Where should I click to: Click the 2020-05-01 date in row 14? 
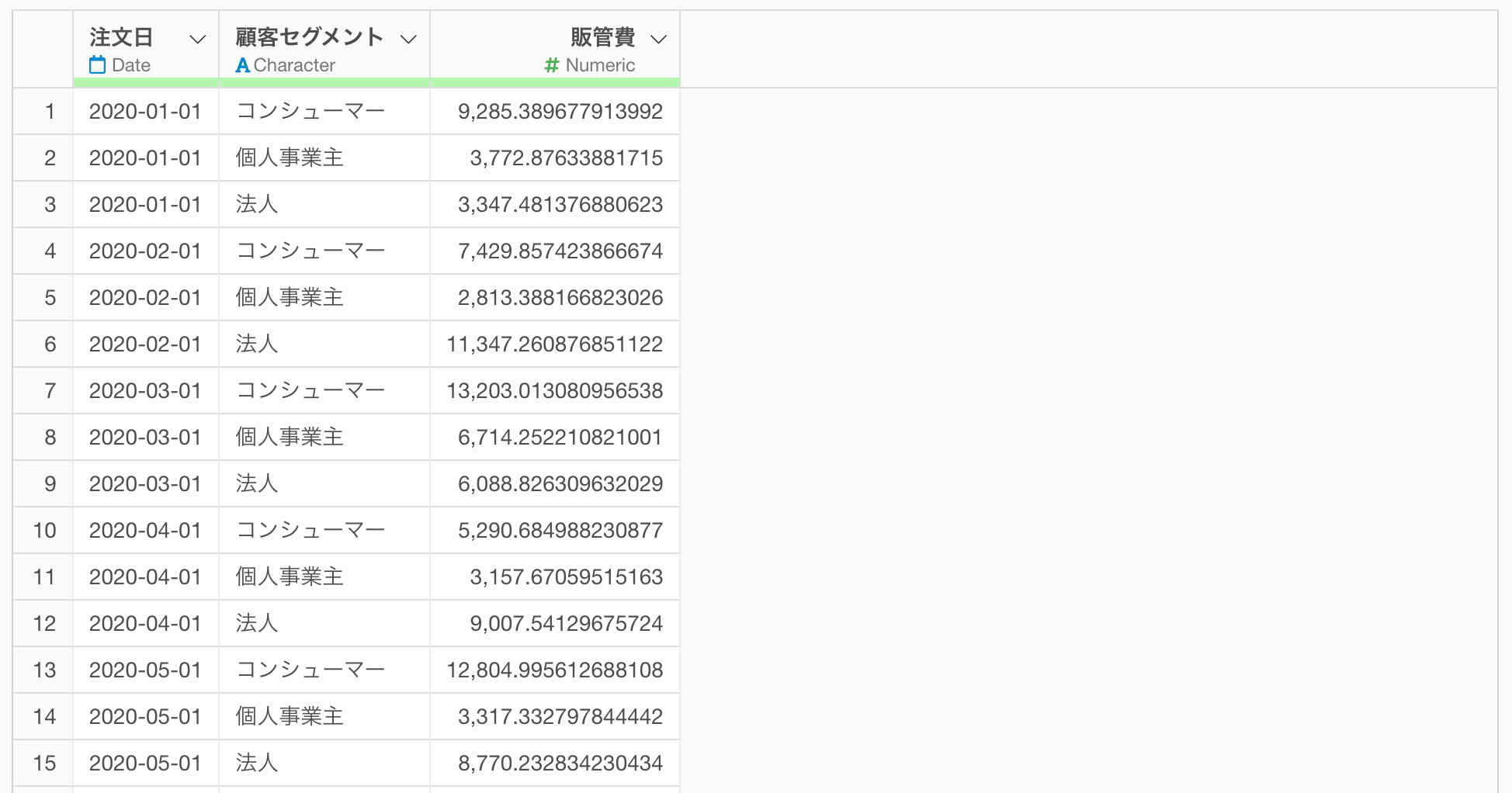point(145,717)
